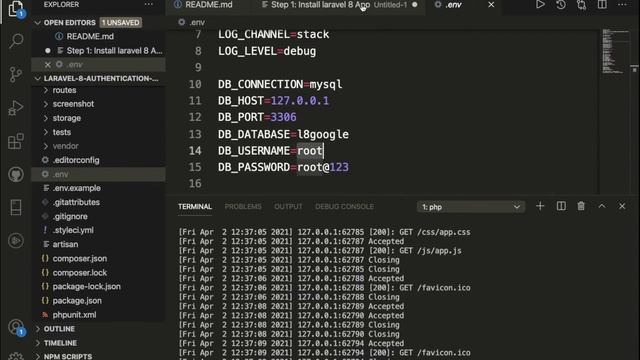Expand the Outline section

[59, 329]
